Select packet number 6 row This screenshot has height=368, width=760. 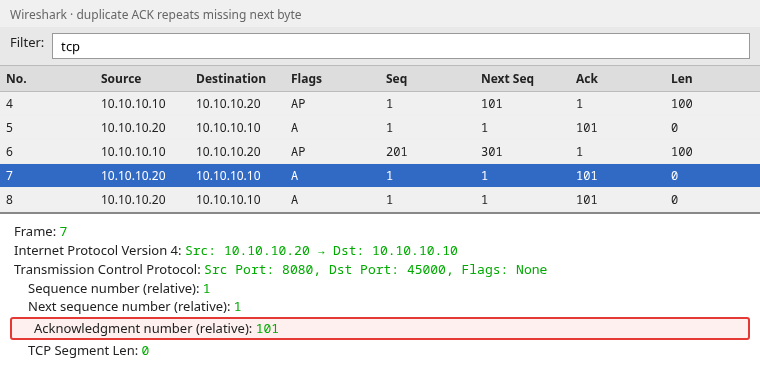[x=380, y=152]
